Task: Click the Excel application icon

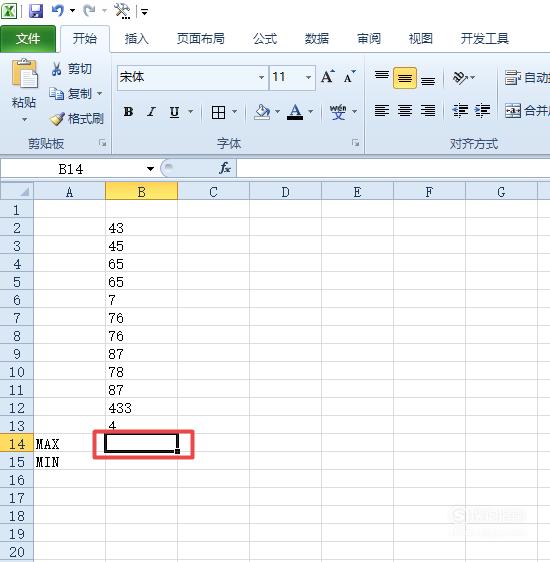Action: click(x=9, y=11)
